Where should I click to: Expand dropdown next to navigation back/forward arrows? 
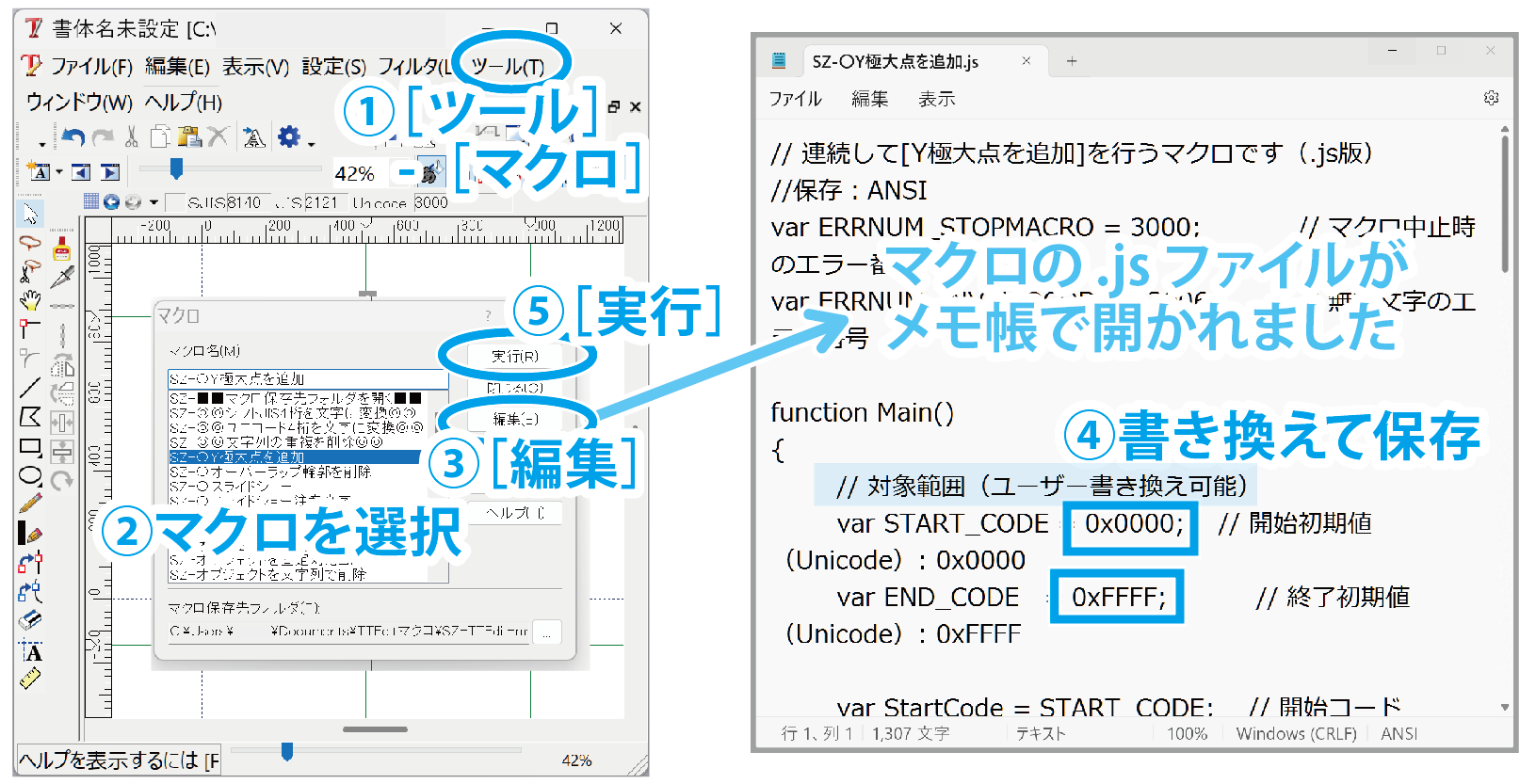point(154,202)
